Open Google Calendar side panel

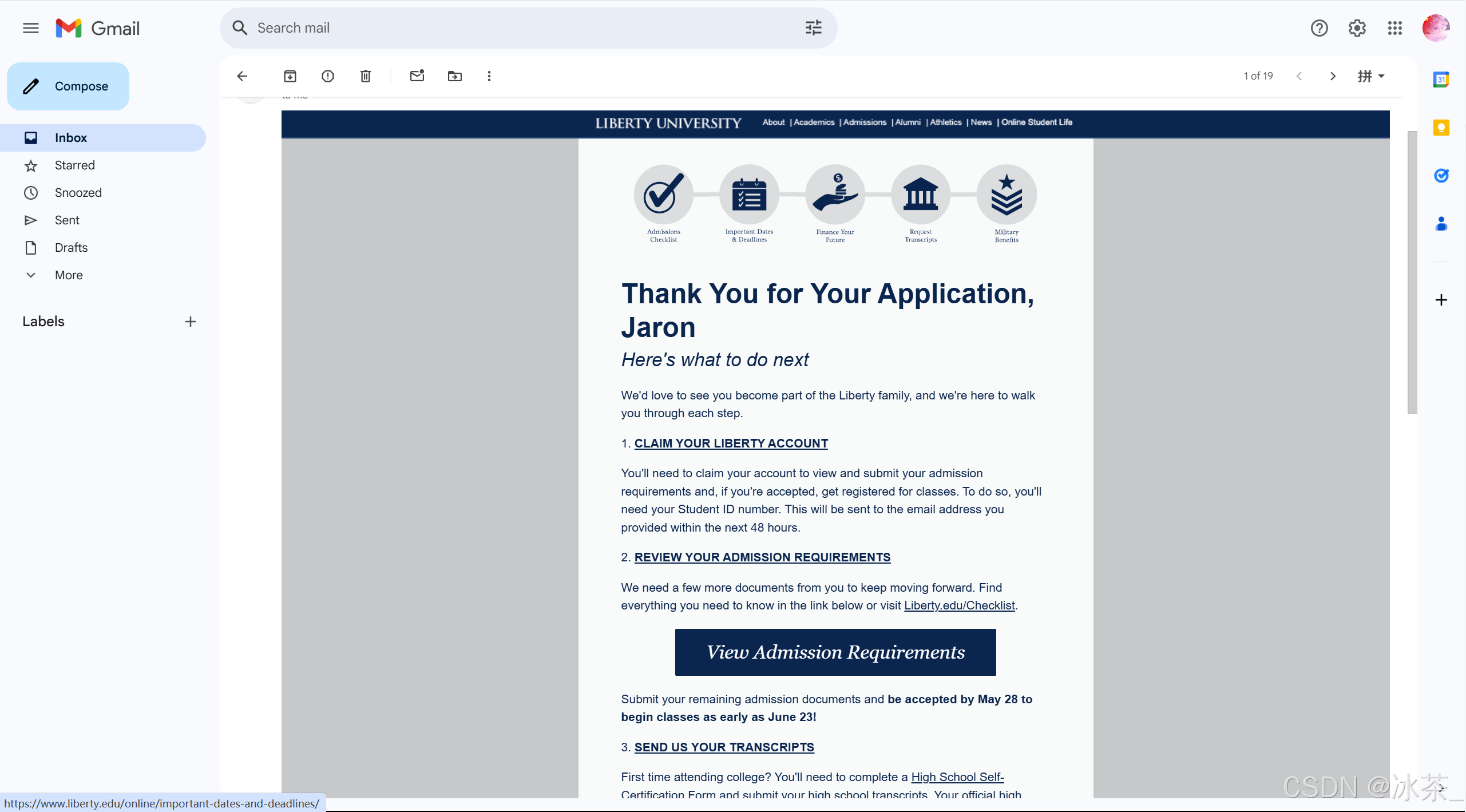point(1441,80)
